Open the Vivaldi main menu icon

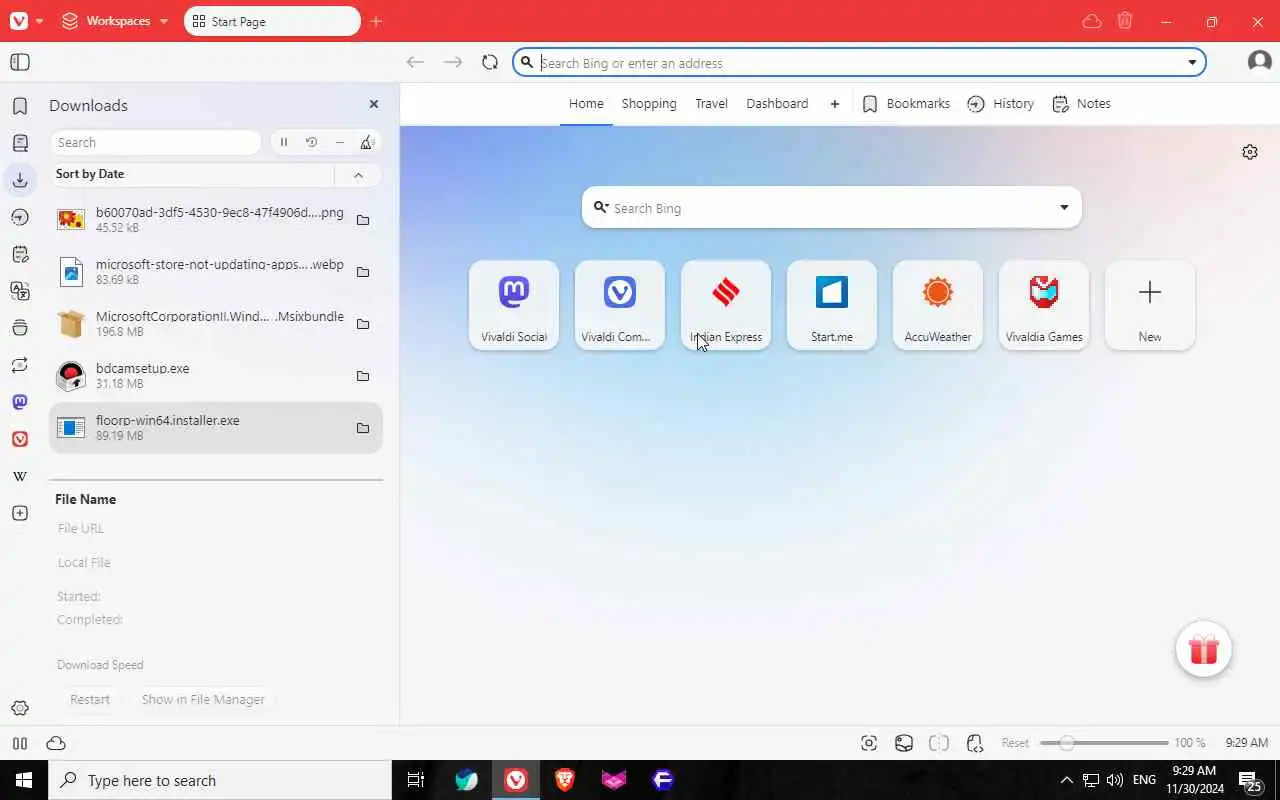point(19,21)
